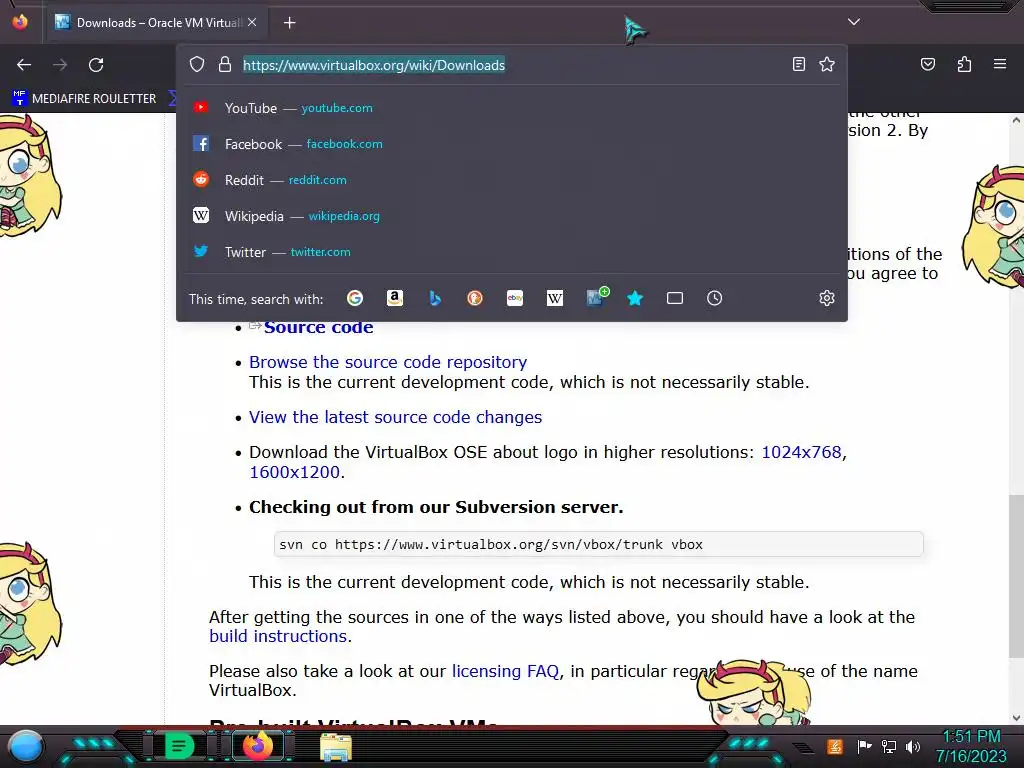The width and height of the screenshot is (1024, 768).
Task: View site security padlock information
Action: click(x=225, y=64)
